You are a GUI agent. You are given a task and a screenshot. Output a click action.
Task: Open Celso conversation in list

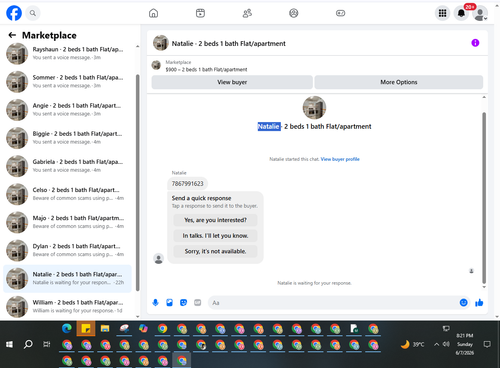[x=67, y=194]
